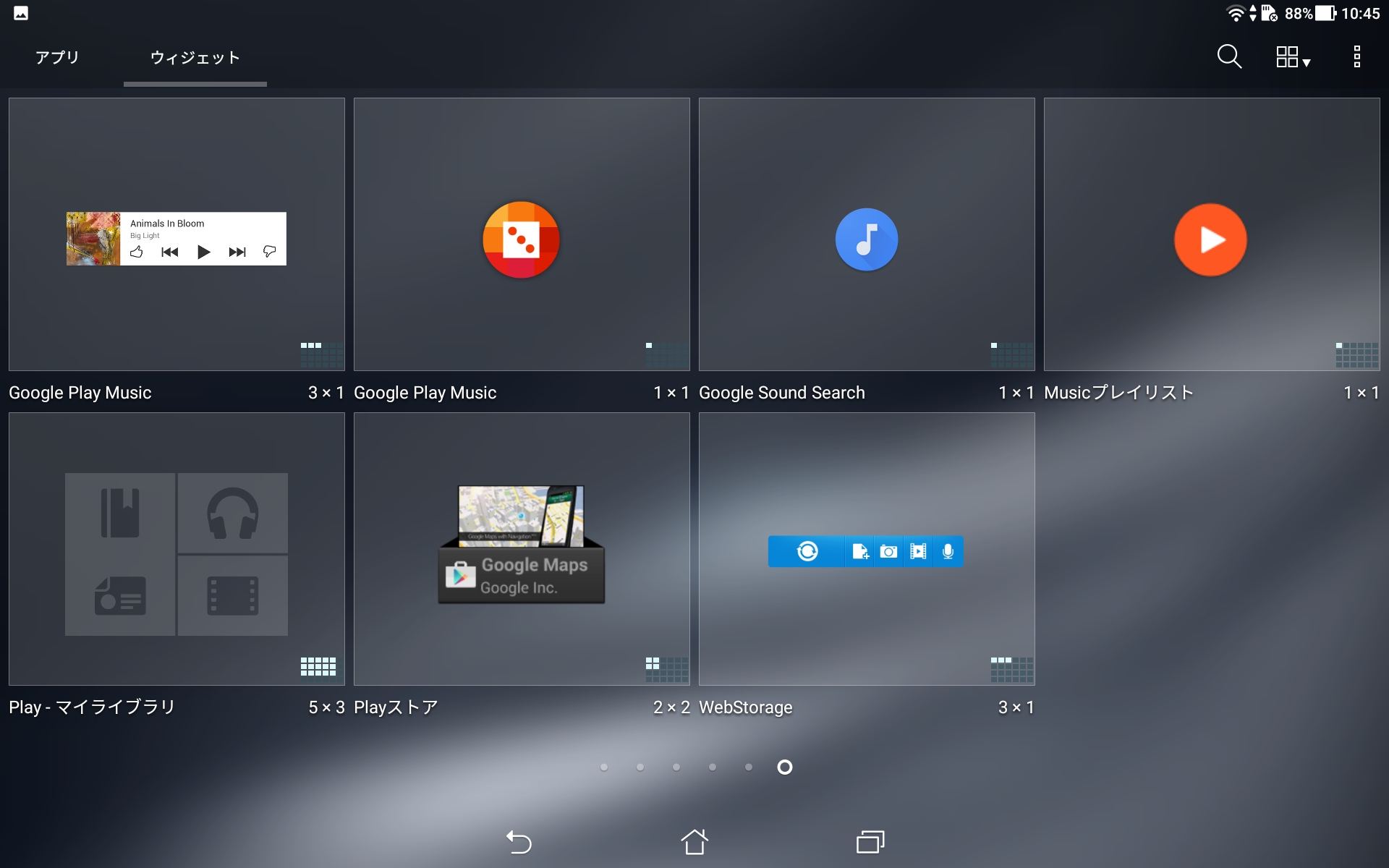Open the three-dot overflow menu
The width and height of the screenshot is (1389, 868).
(x=1357, y=56)
